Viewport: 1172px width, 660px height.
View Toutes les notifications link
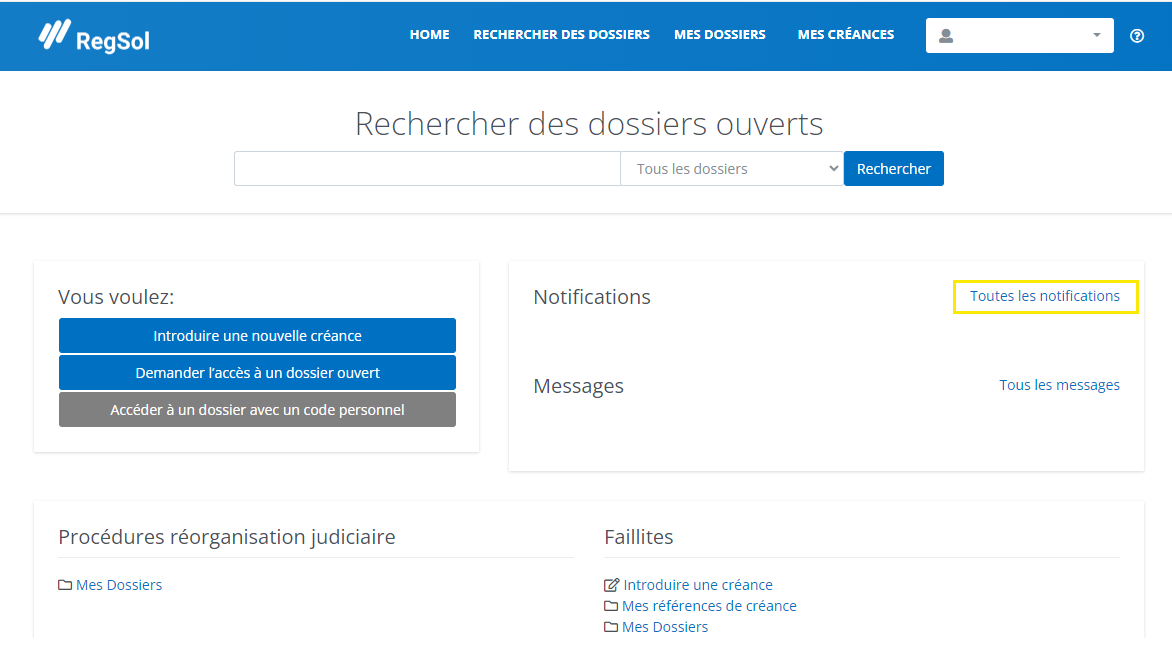coord(1045,296)
